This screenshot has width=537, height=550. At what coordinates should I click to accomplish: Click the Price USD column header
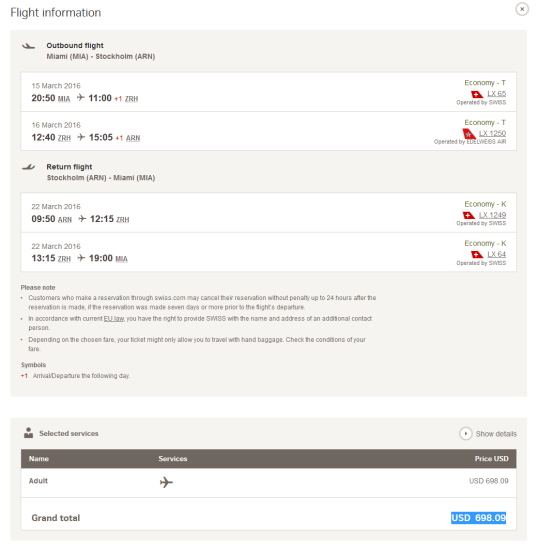pyautogui.click(x=491, y=458)
